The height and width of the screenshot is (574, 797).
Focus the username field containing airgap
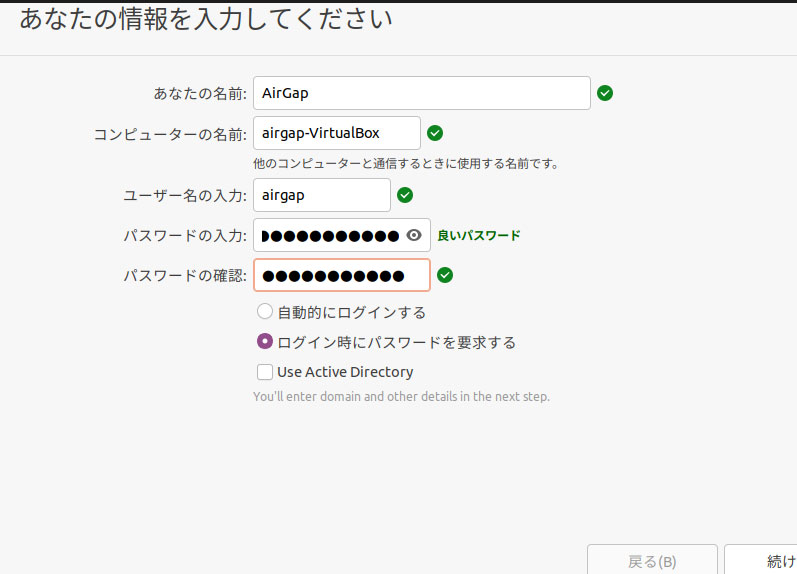click(x=322, y=195)
